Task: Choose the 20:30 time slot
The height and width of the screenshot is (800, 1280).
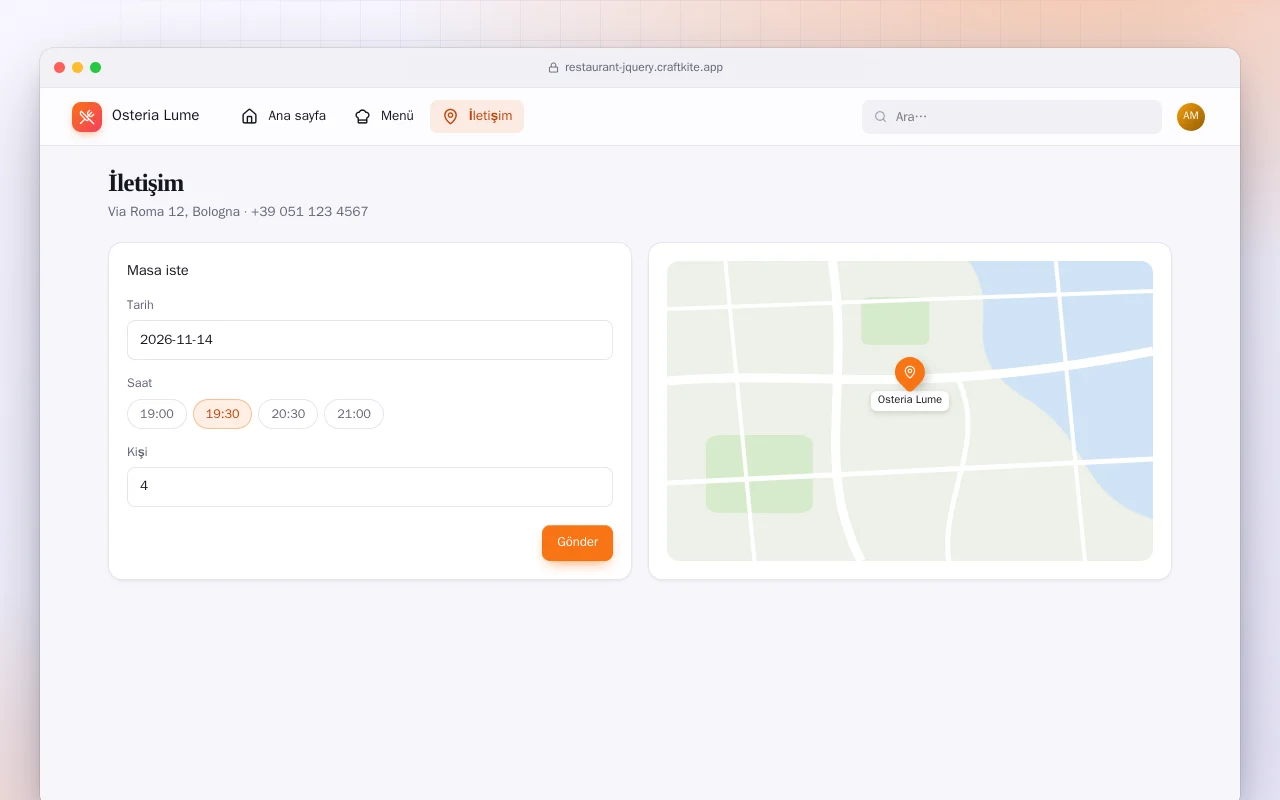Action: pos(288,414)
